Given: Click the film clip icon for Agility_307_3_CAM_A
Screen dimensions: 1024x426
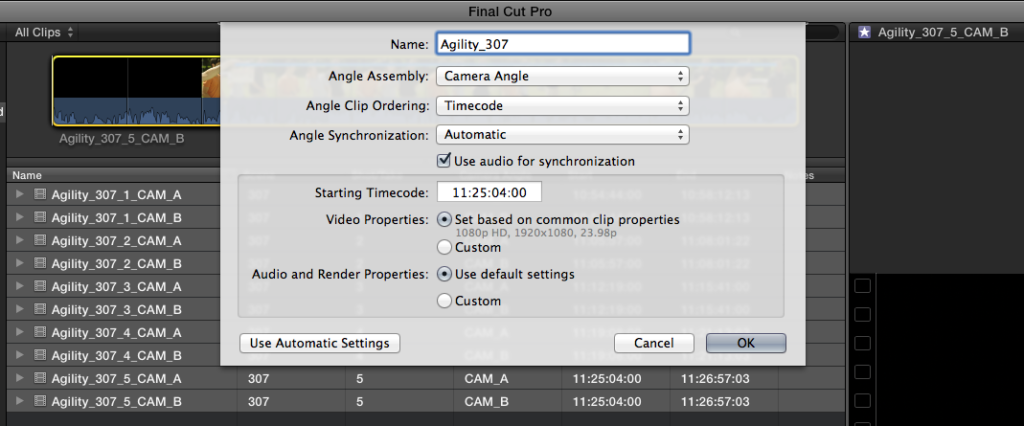Looking at the screenshot, I should click(40, 286).
